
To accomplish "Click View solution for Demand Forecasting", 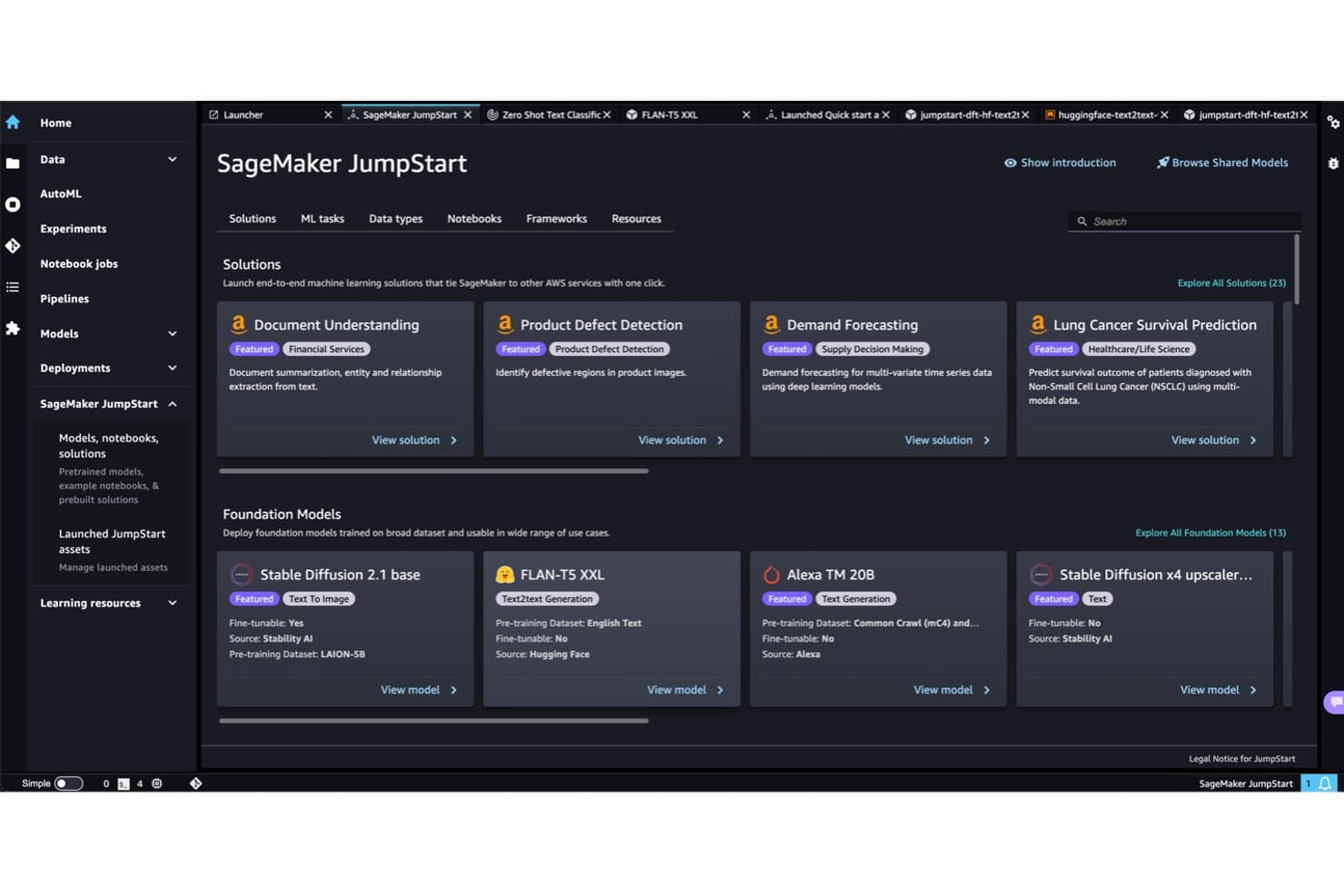I will (948, 440).
